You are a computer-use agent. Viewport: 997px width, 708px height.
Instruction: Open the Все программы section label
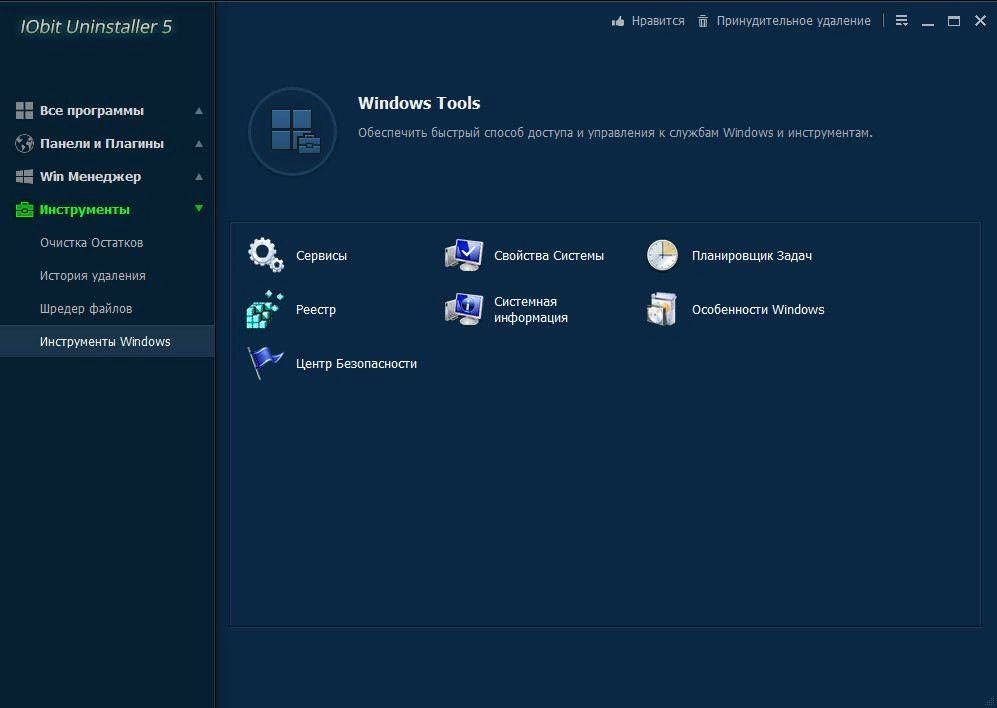(x=92, y=111)
